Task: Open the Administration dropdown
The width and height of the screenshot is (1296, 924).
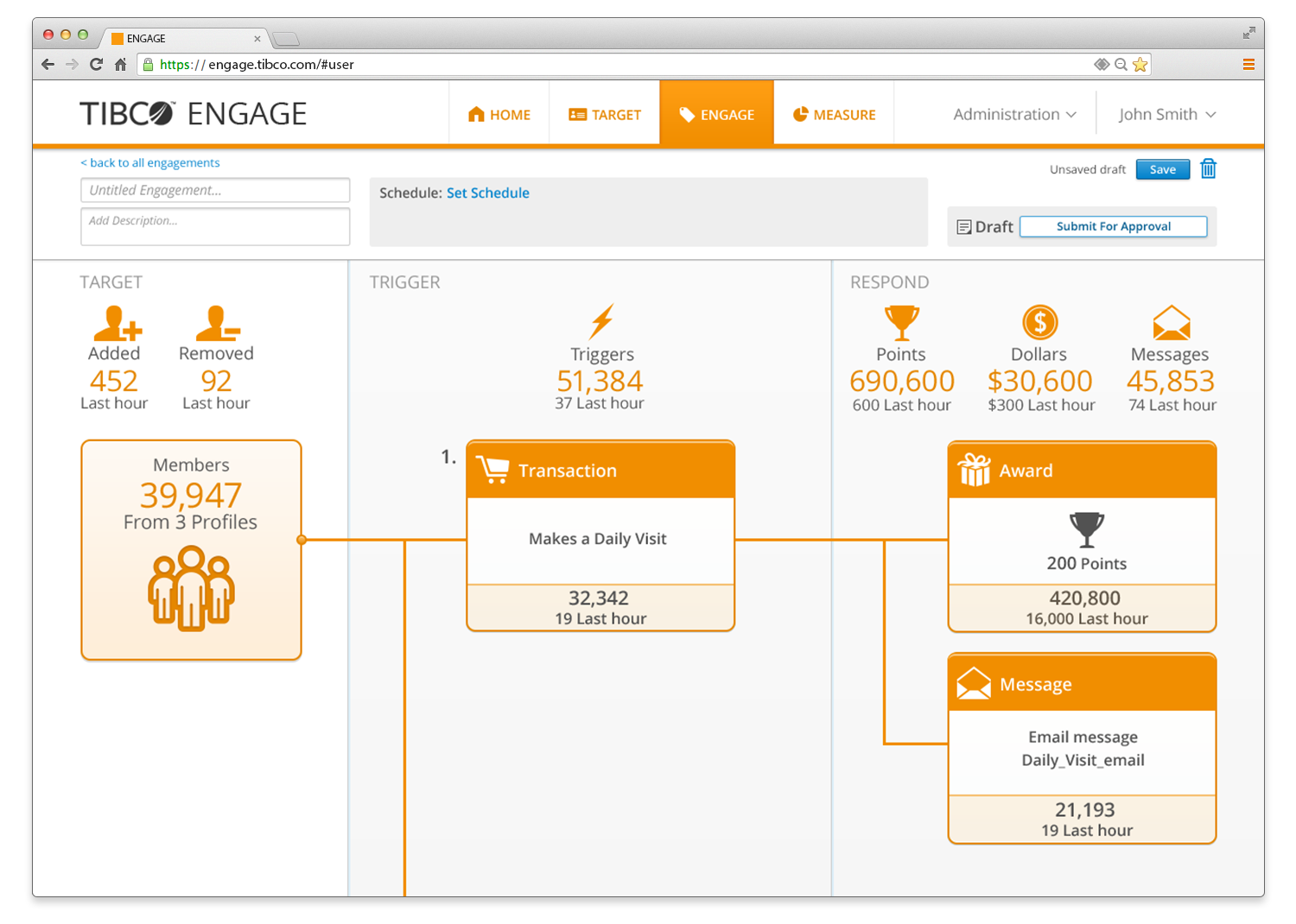Action: [1014, 114]
